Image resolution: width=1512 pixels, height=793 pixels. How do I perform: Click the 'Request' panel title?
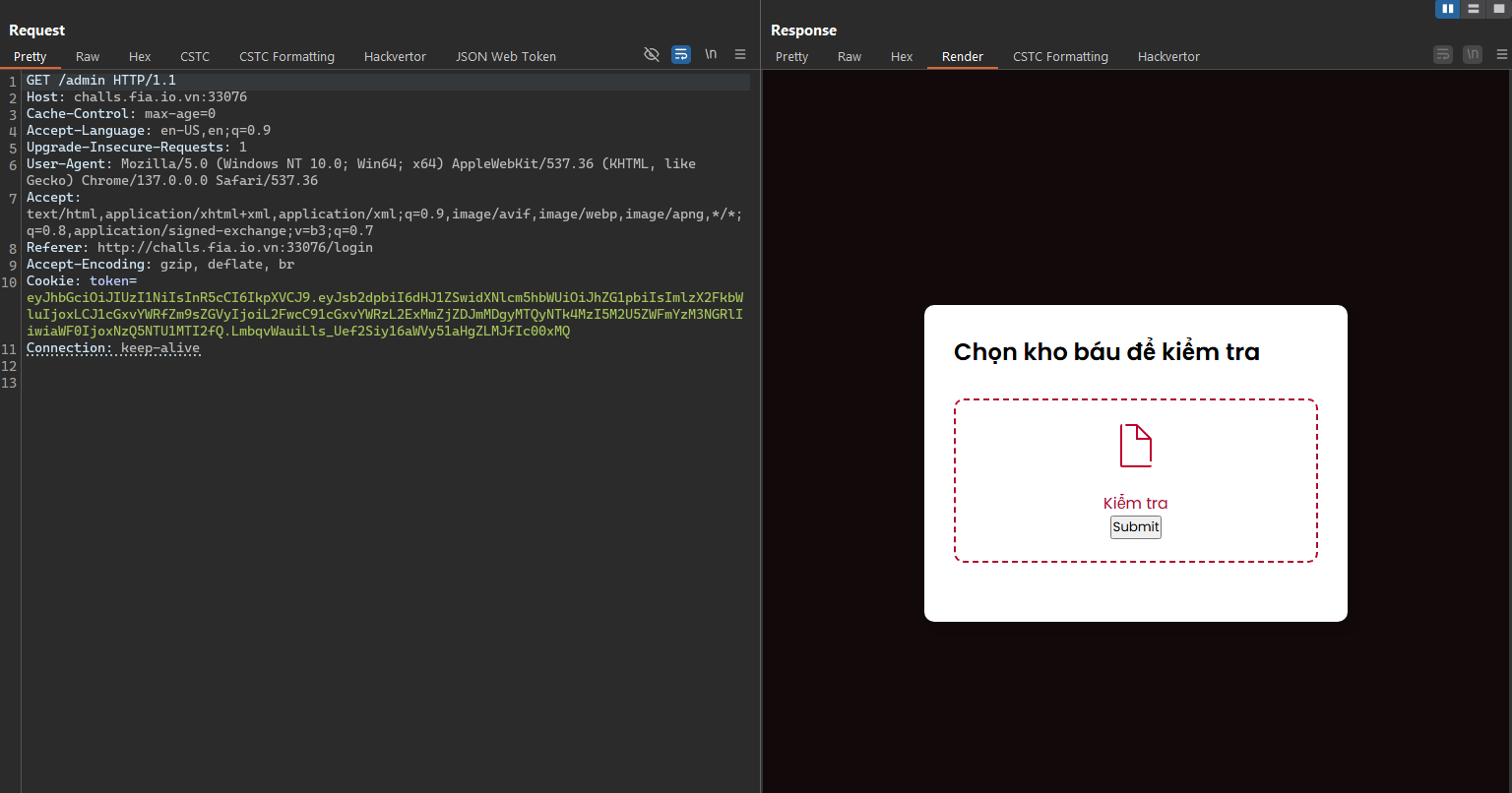[37, 30]
